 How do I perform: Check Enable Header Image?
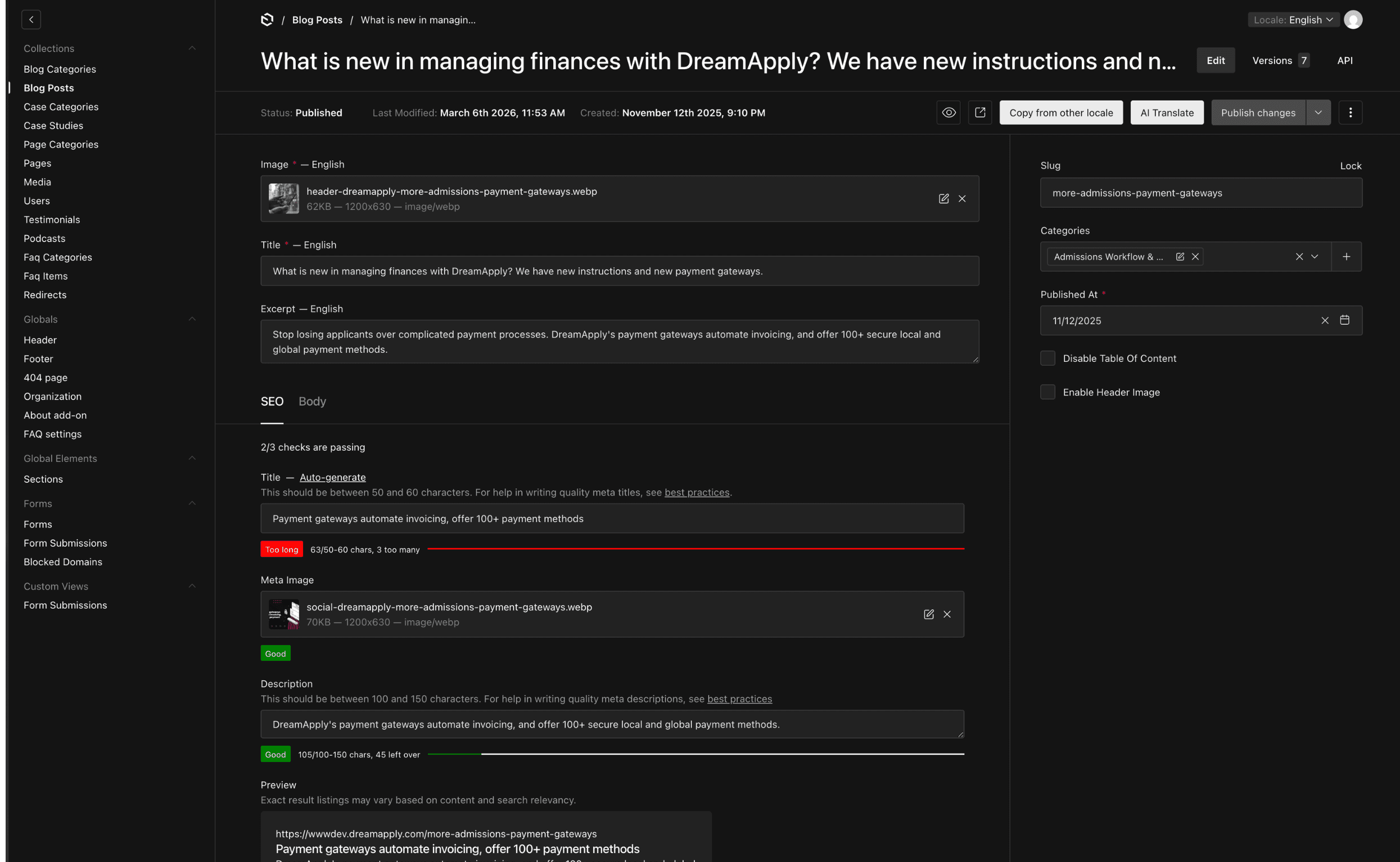click(1047, 392)
